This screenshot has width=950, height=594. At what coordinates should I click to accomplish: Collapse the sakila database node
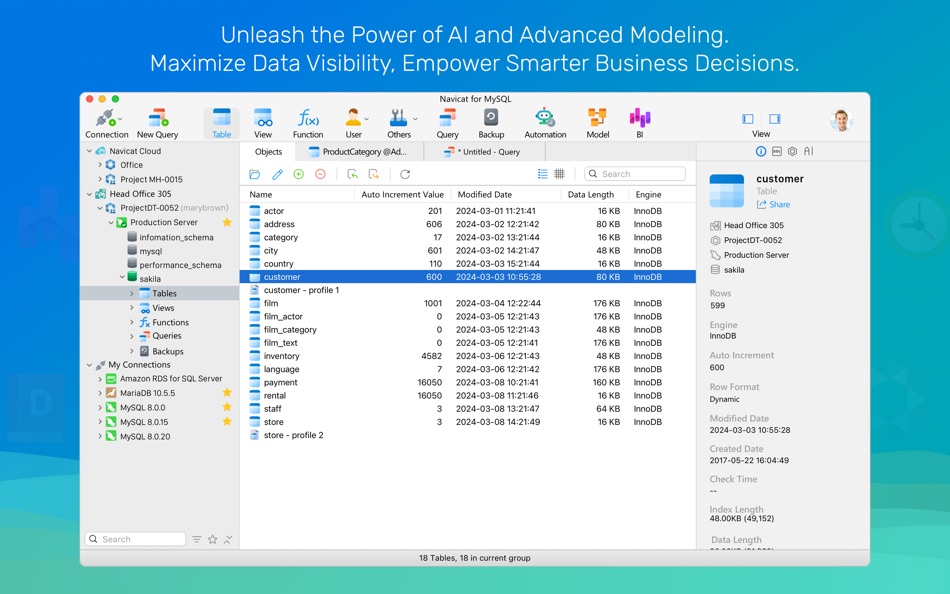pyautogui.click(x=122, y=278)
